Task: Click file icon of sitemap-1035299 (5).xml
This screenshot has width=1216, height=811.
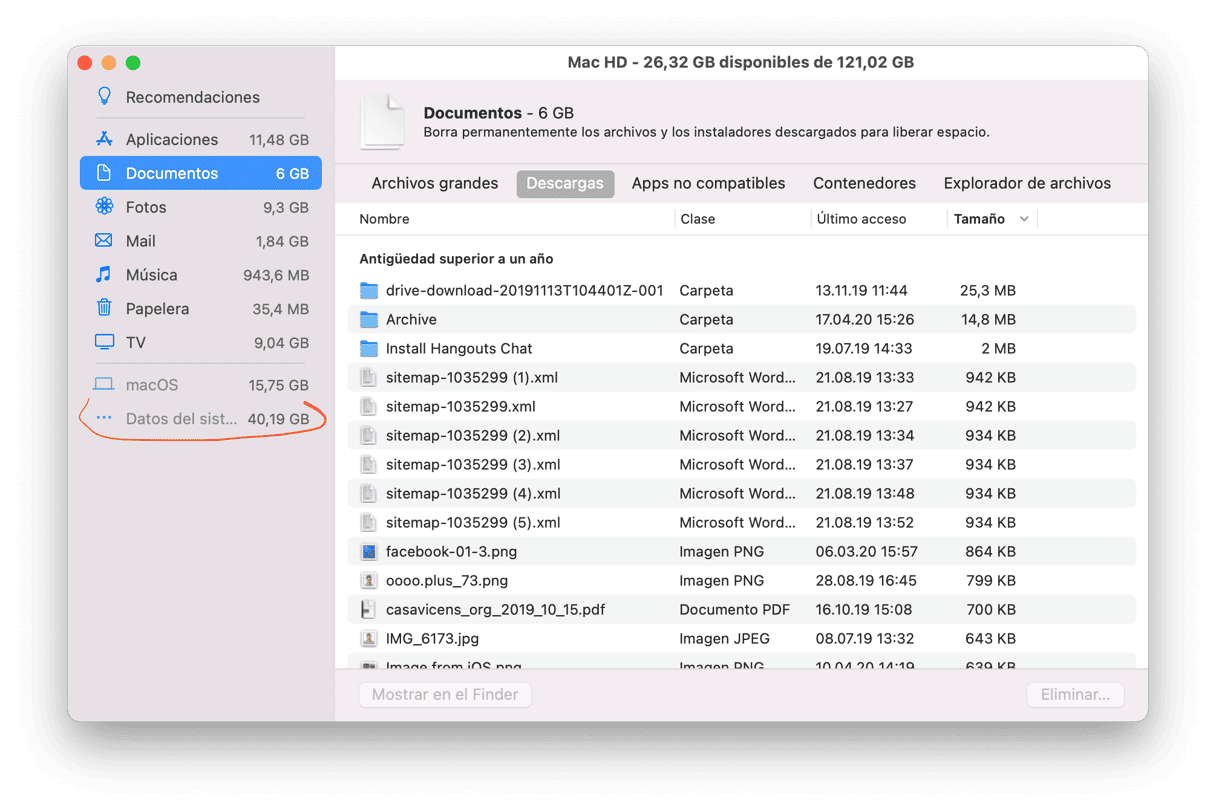Action: [369, 523]
